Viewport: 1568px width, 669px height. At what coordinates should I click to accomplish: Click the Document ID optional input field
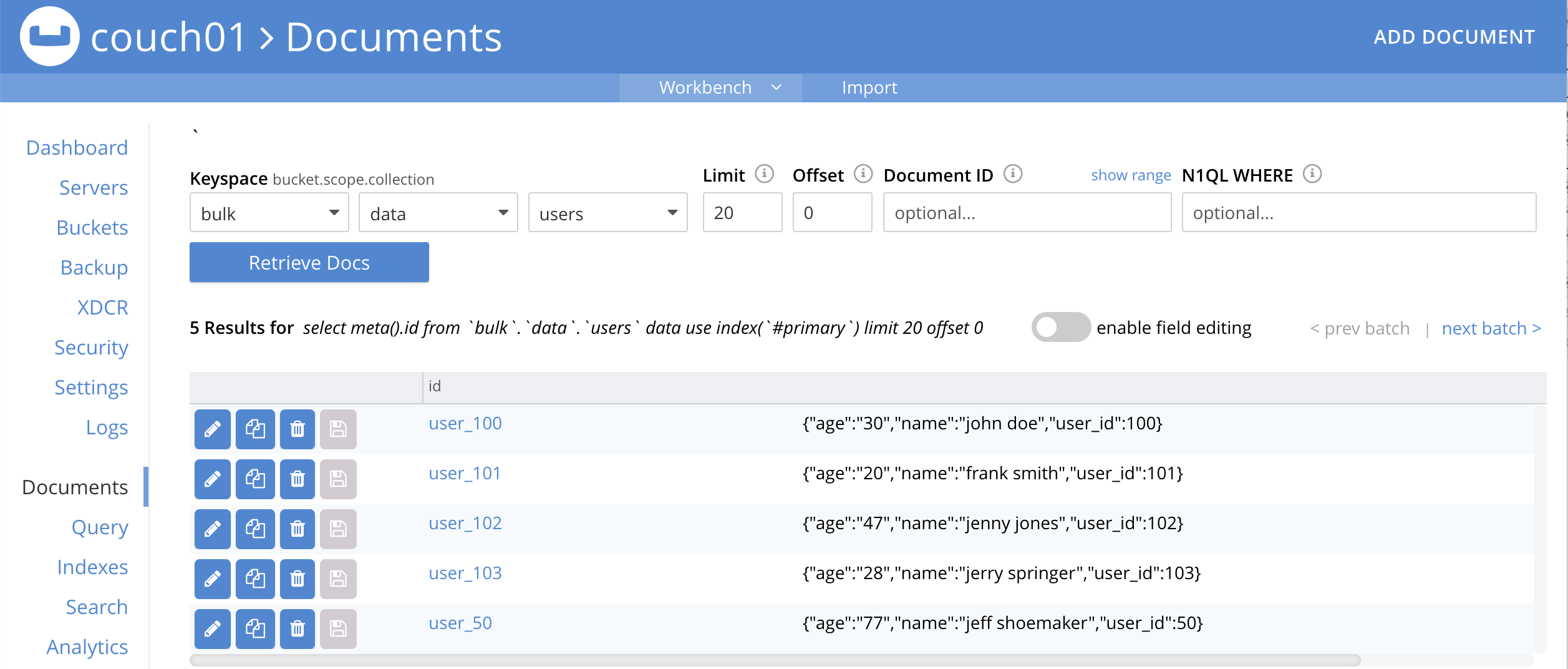coord(1027,213)
